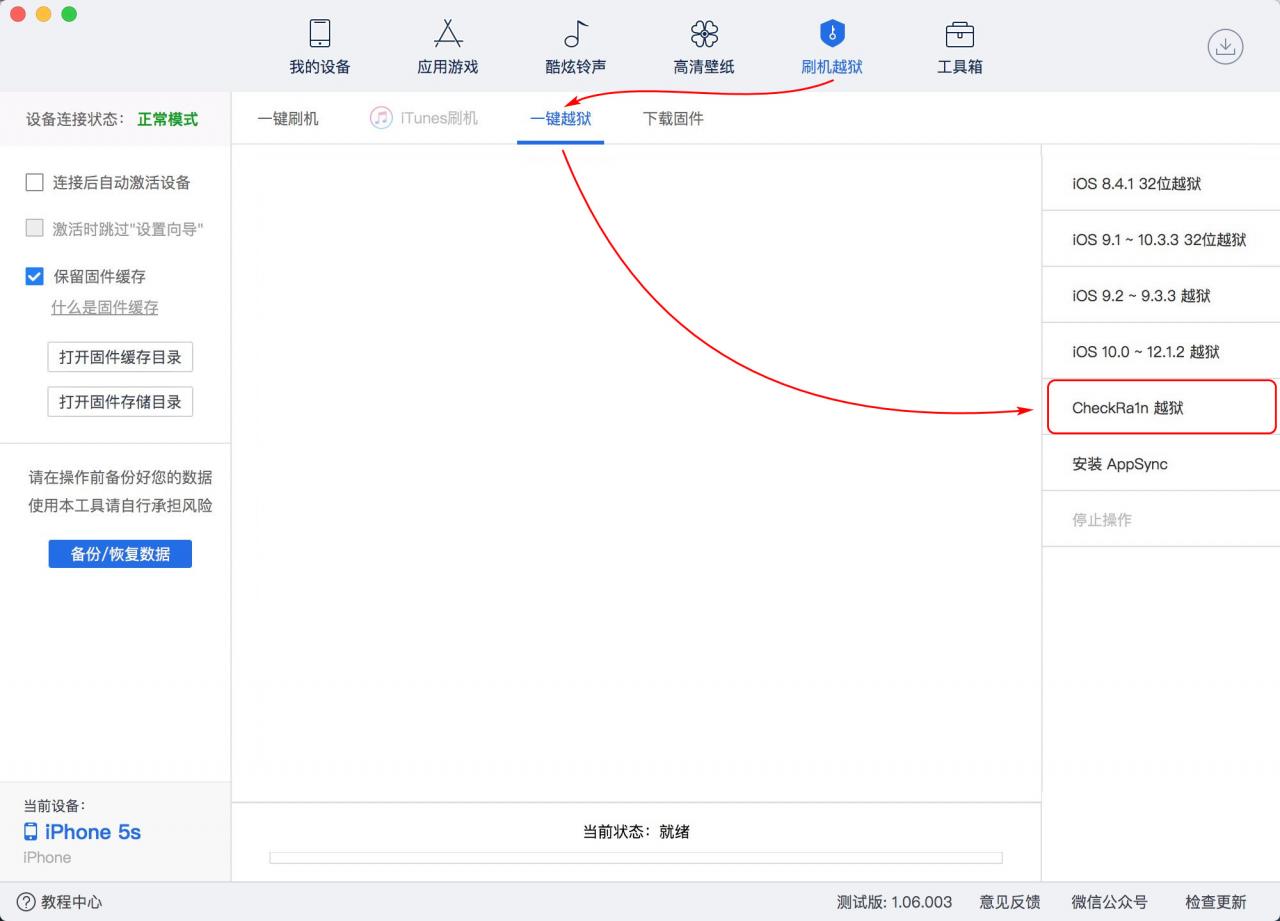Open 微信公众号 link

(1110, 902)
